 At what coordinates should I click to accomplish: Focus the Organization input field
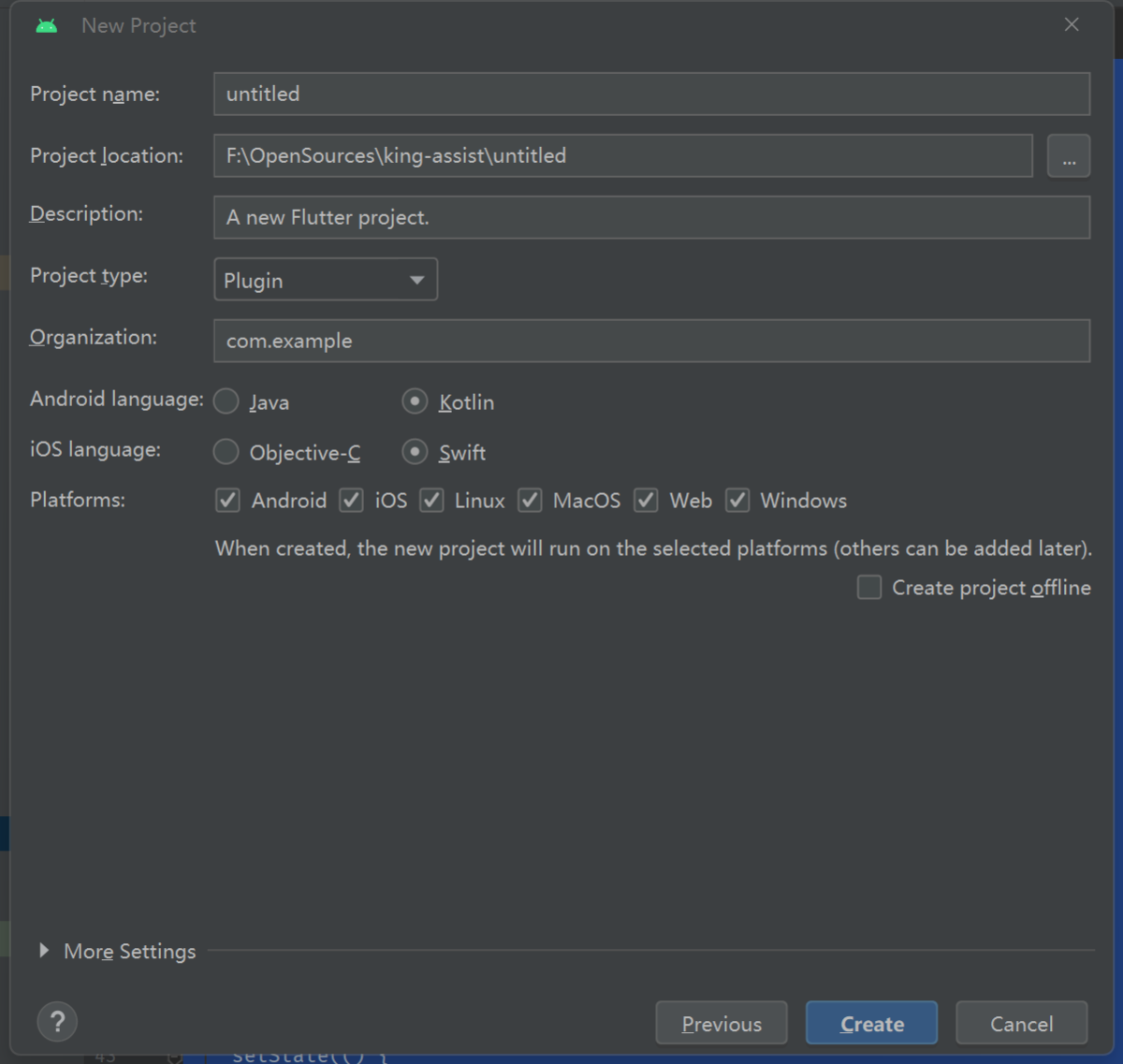click(651, 341)
